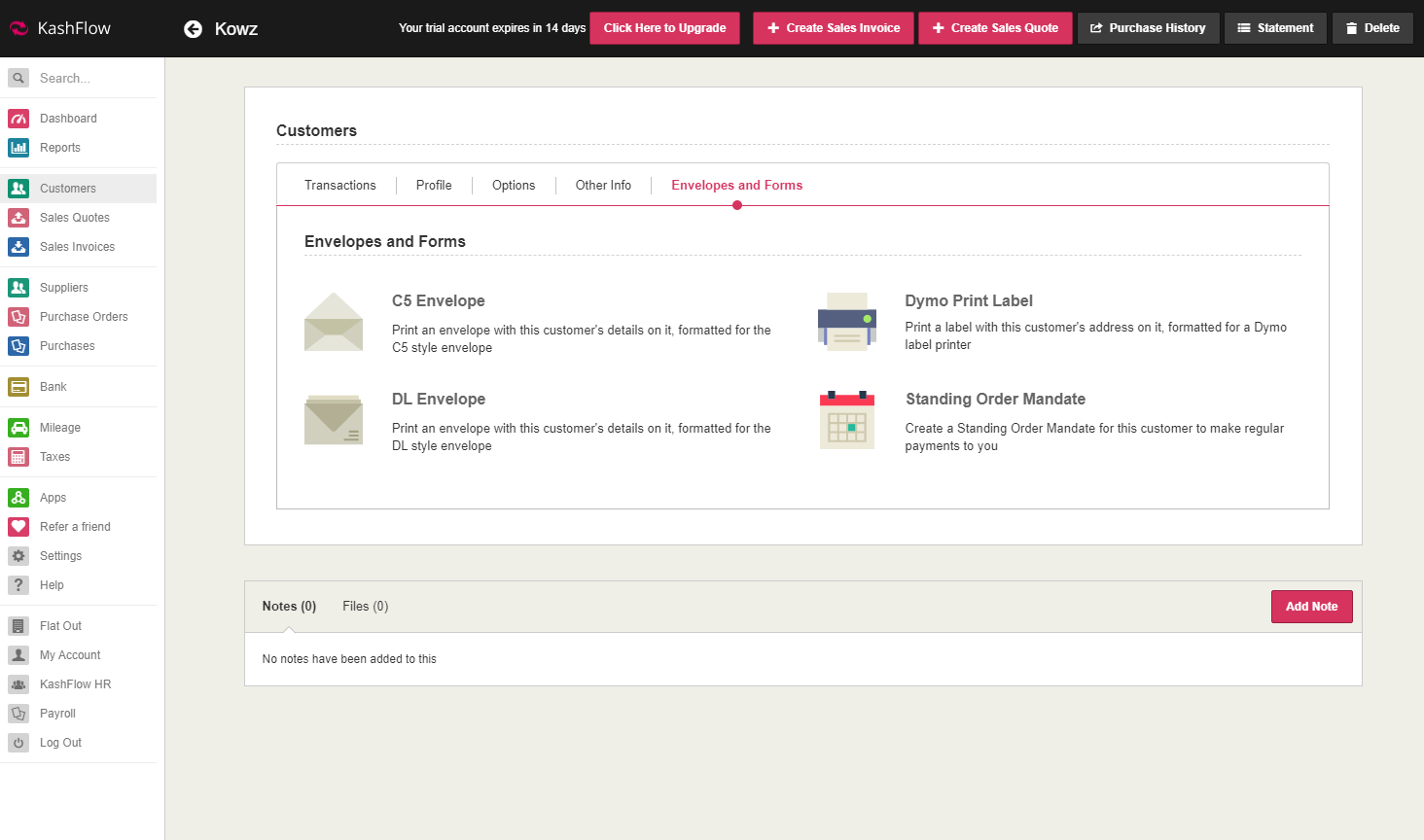
Task: Switch to the Transactions tab
Action: pyautogui.click(x=339, y=186)
